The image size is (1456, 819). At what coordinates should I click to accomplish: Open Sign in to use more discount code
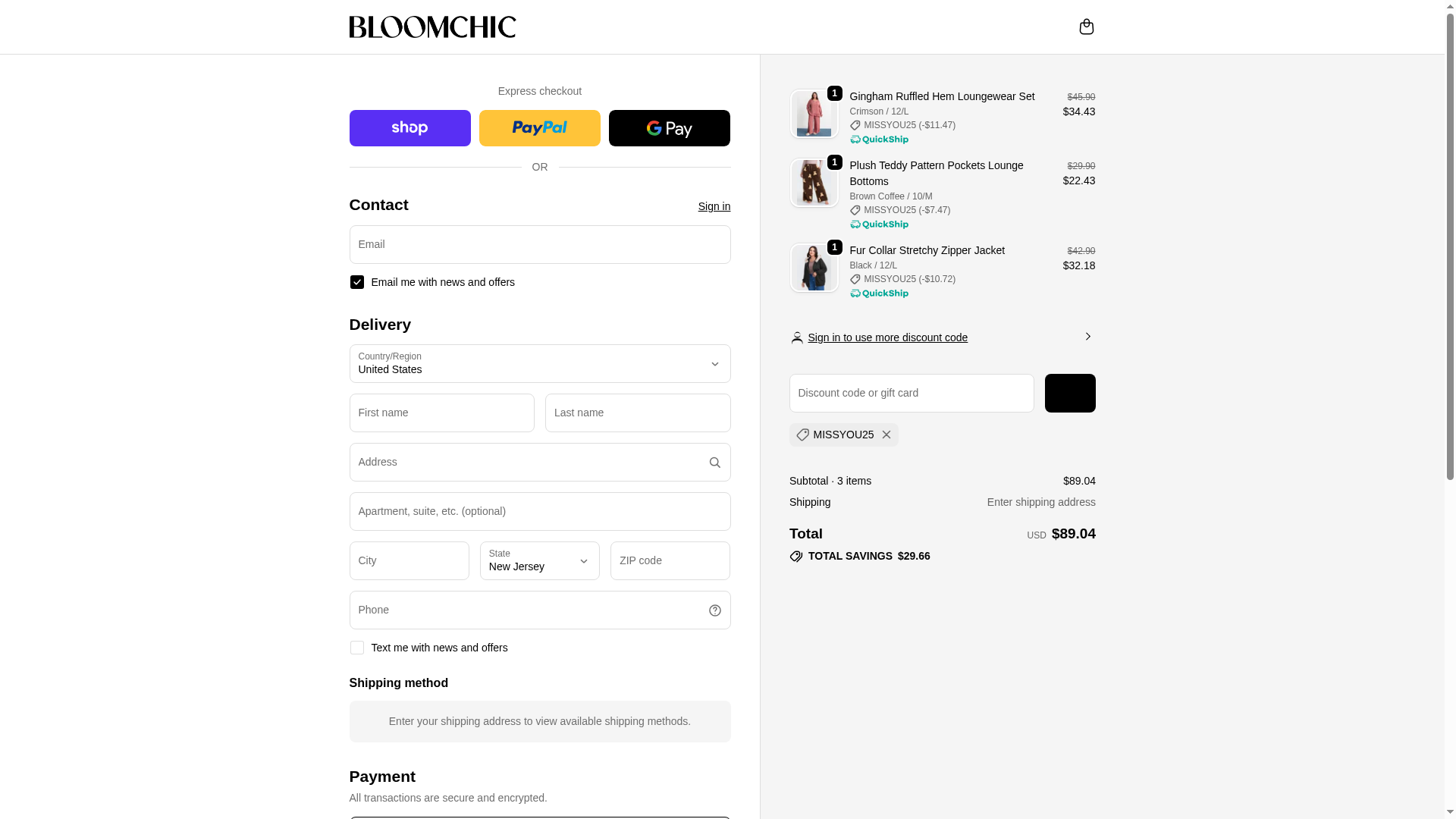tap(887, 337)
